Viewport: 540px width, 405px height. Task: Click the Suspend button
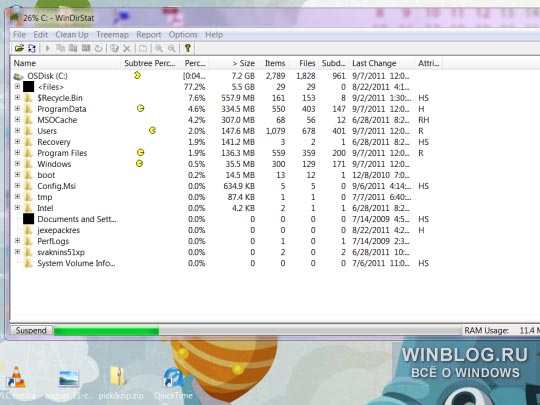point(31,330)
